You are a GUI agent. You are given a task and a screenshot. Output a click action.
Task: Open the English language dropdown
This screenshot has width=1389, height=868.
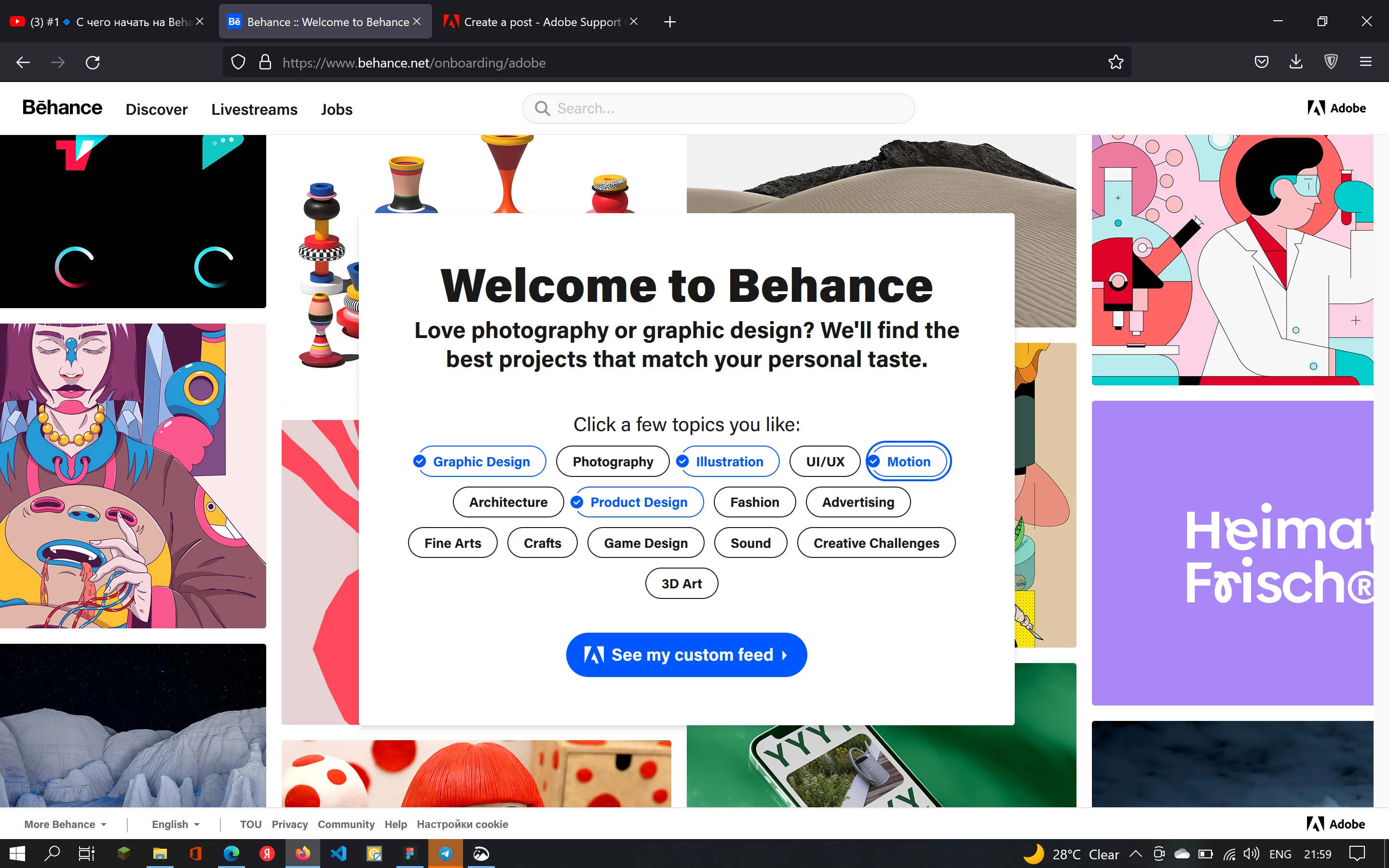coord(175,824)
